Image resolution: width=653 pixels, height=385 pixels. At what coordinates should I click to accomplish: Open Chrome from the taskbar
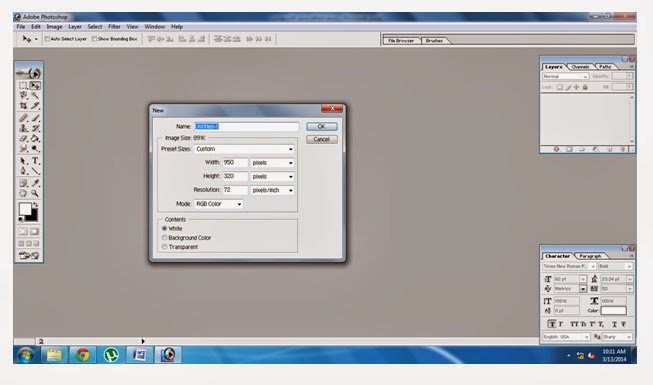[82, 355]
